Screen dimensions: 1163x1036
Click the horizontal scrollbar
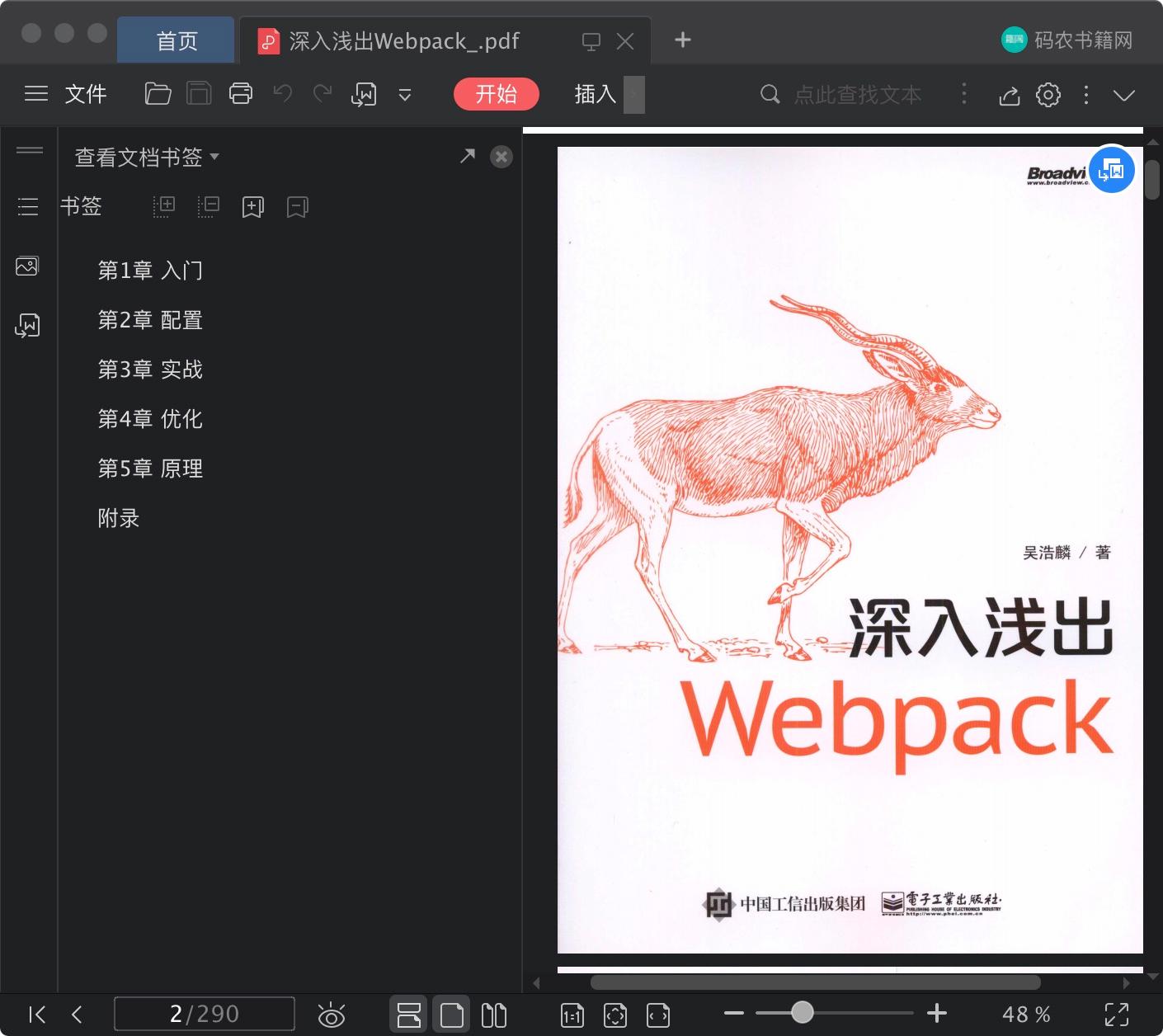coord(816,982)
